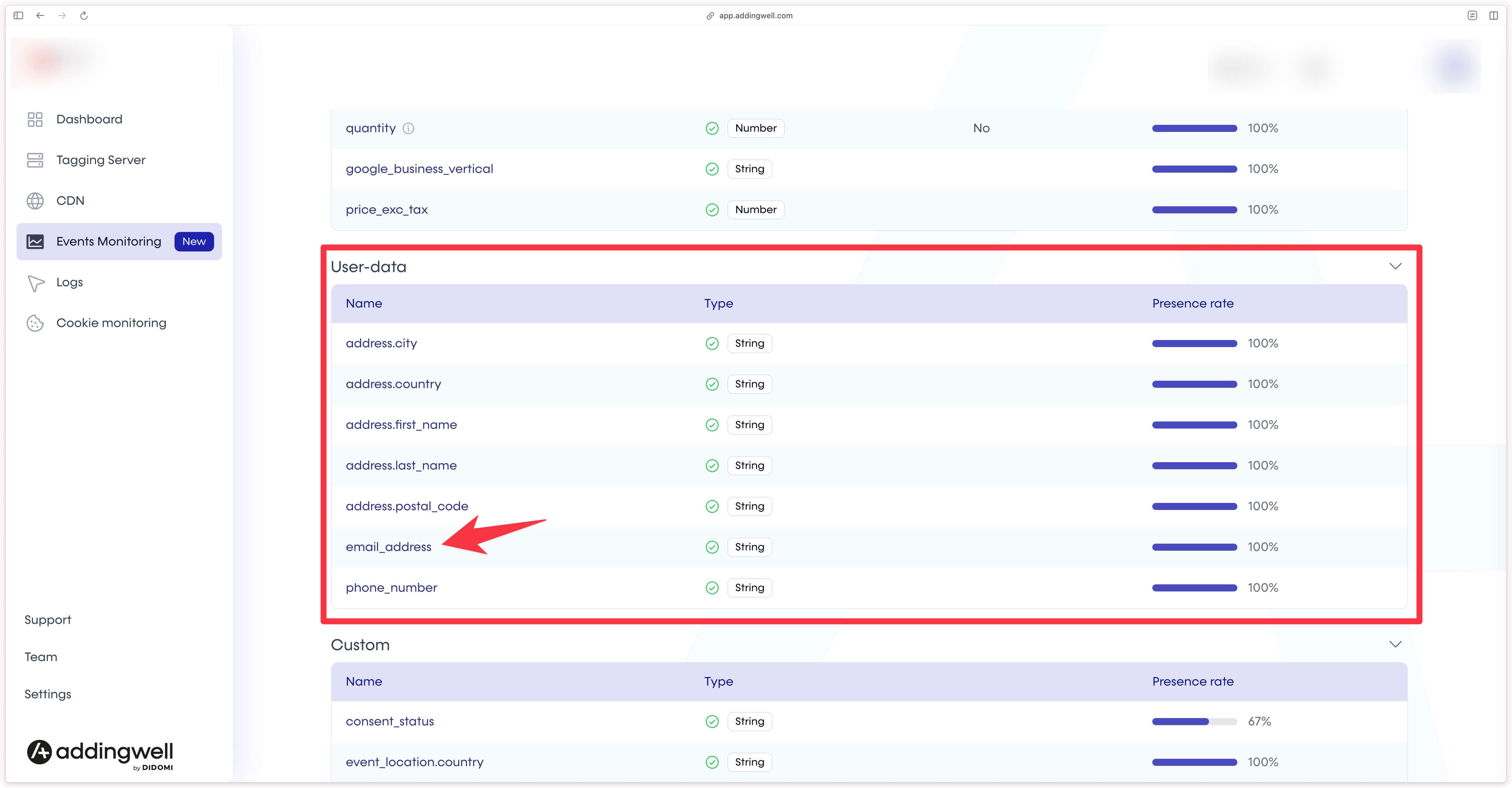
Task: Click the Tagging Server icon
Action: (x=35, y=160)
